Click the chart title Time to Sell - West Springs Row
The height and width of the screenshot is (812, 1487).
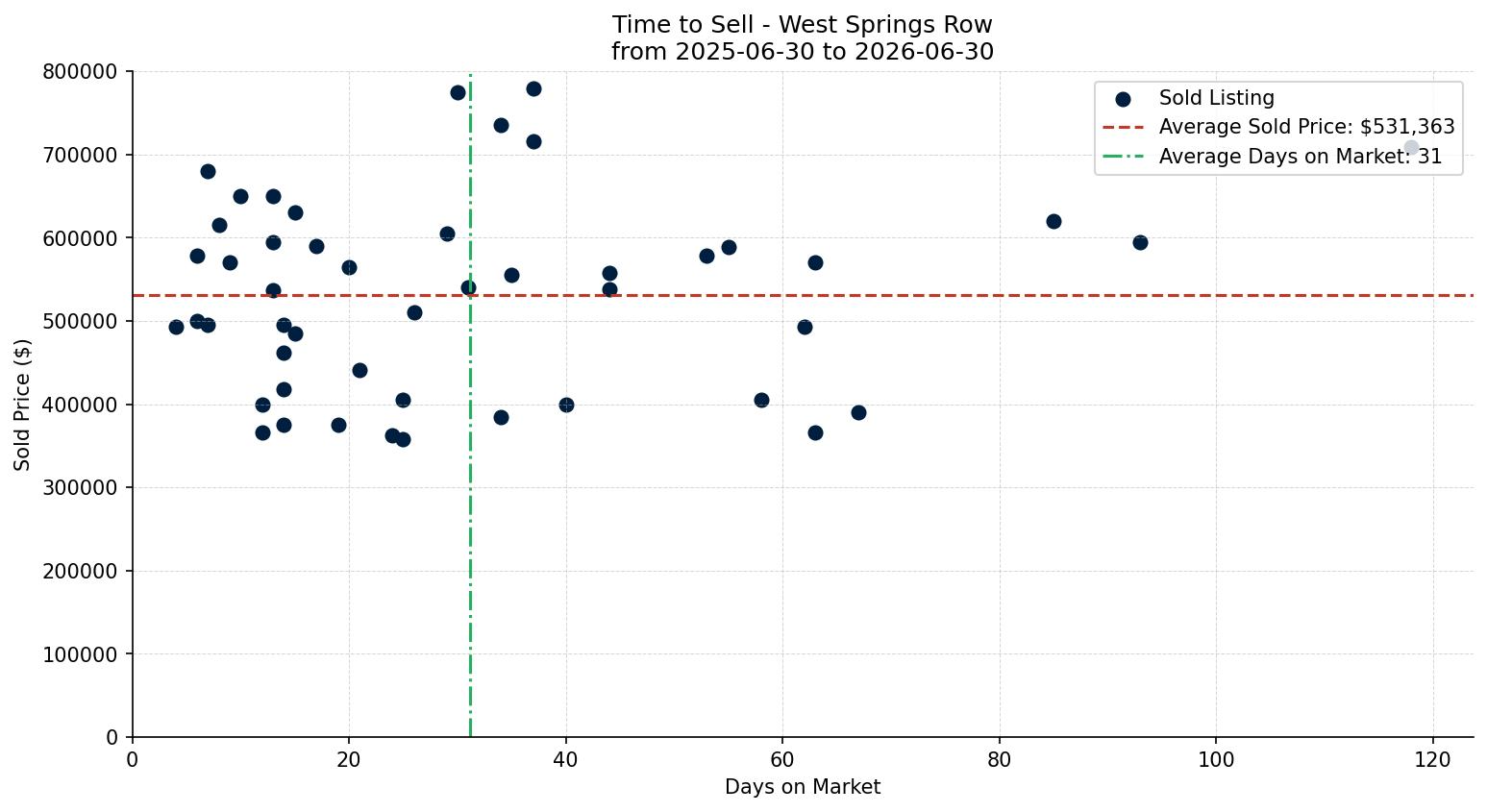(803, 25)
